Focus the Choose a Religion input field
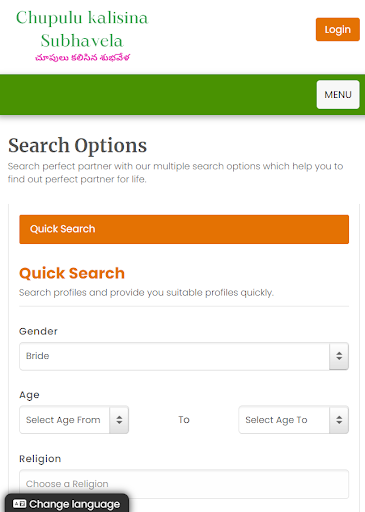Image resolution: width=365 pixels, height=512 pixels. (184, 484)
